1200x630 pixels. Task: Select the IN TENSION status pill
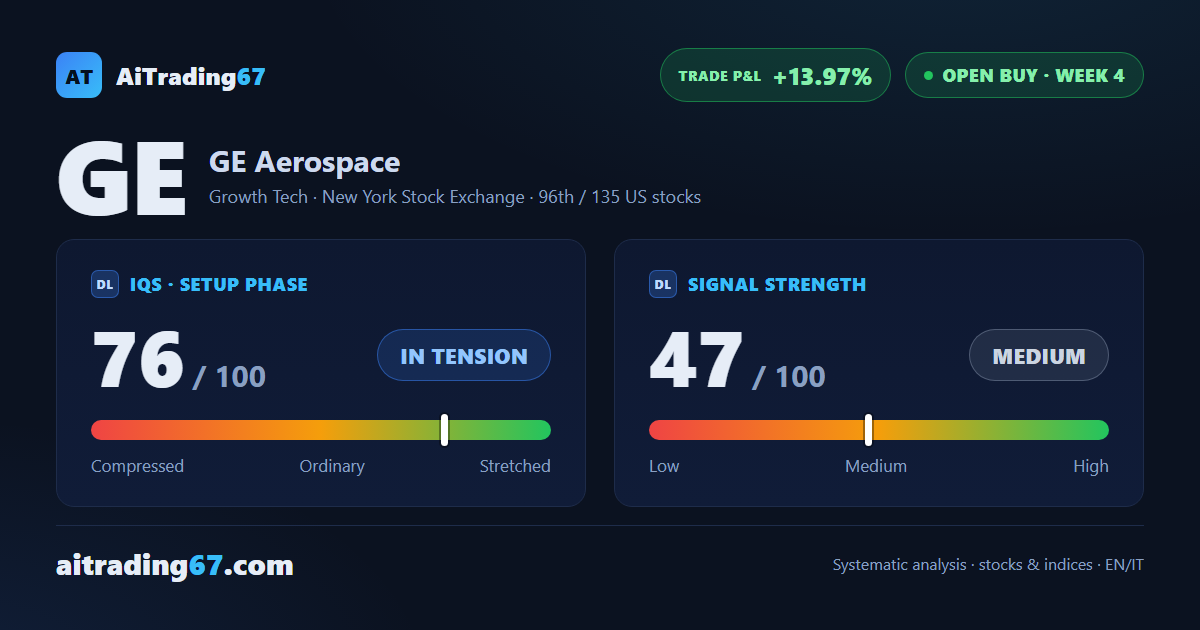pos(464,355)
